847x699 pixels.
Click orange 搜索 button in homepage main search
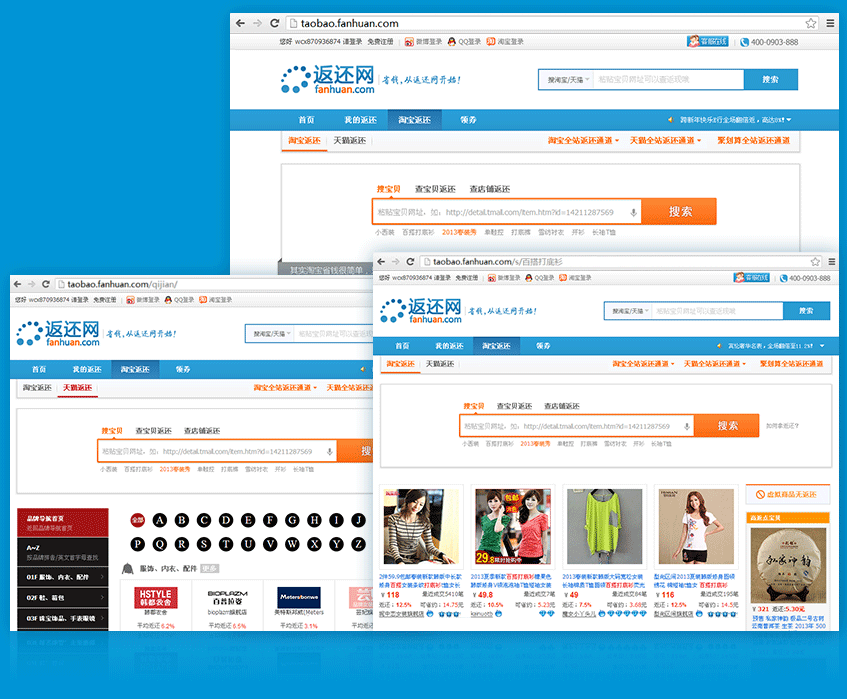point(680,211)
